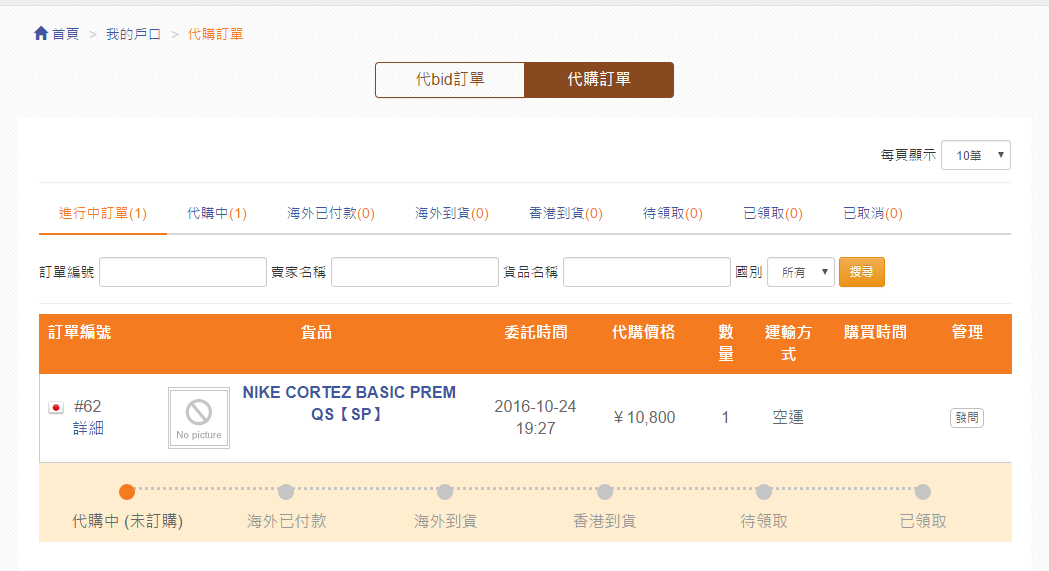The height and width of the screenshot is (571, 1049).
Task: Select the 已領取(0) tab
Action: (773, 213)
